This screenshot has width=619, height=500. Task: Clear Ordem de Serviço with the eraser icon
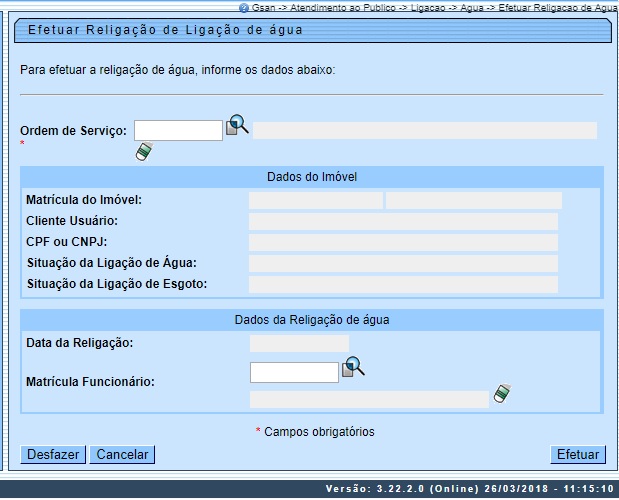click(x=144, y=151)
